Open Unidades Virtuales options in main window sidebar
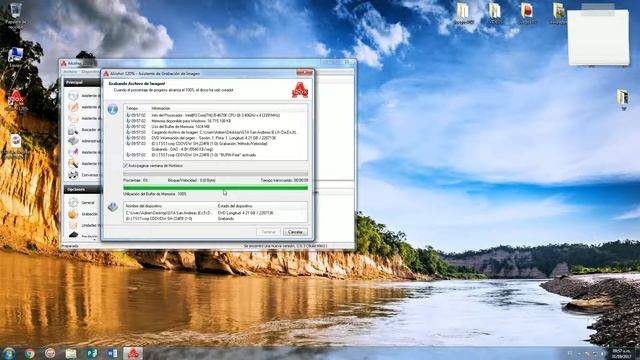This screenshot has width=640, height=360. (84, 225)
